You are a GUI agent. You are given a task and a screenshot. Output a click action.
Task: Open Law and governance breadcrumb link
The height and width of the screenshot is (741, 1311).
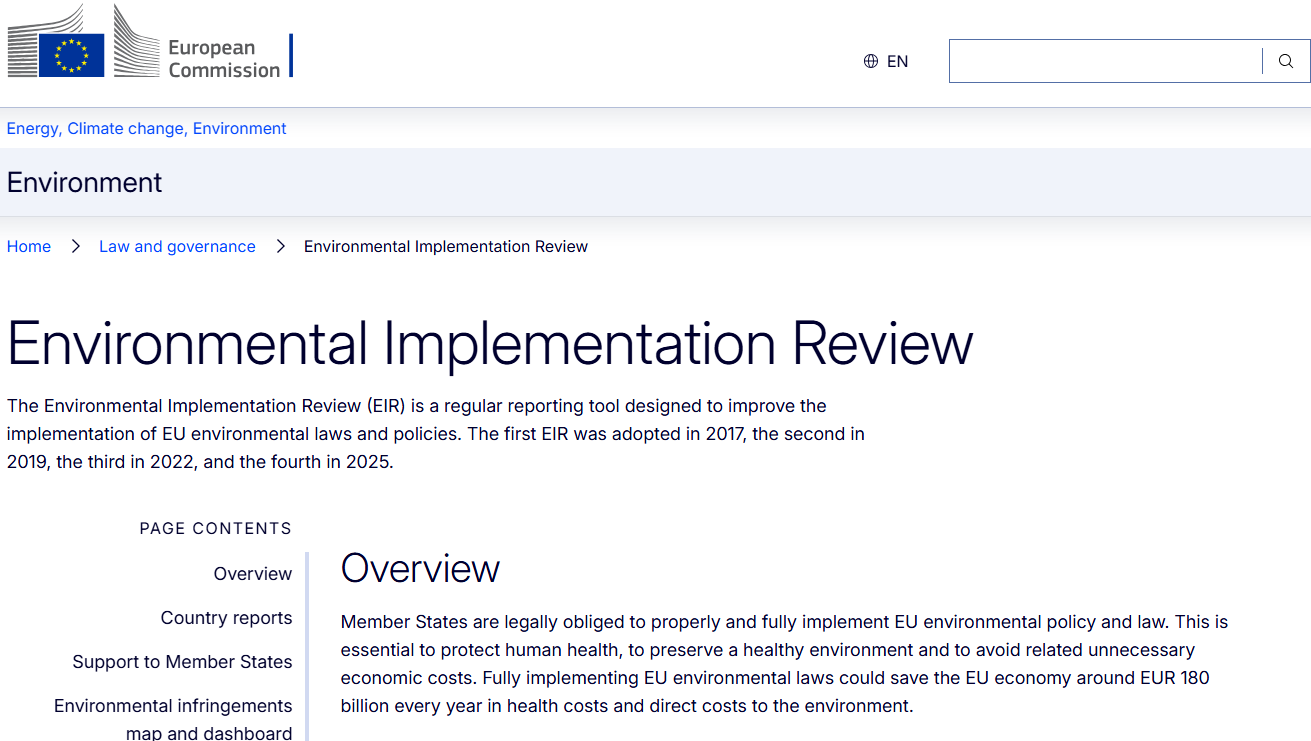pyautogui.click(x=177, y=246)
